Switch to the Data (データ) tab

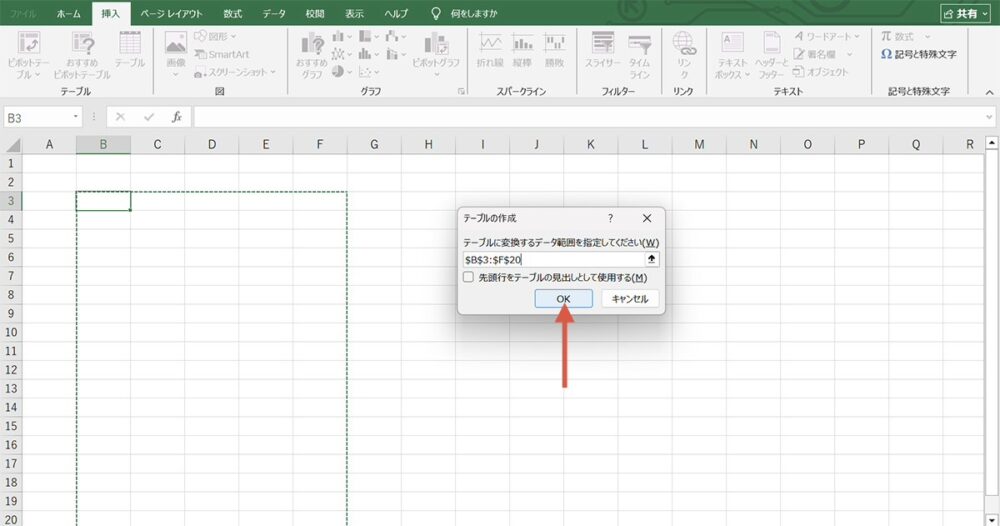coord(274,13)
